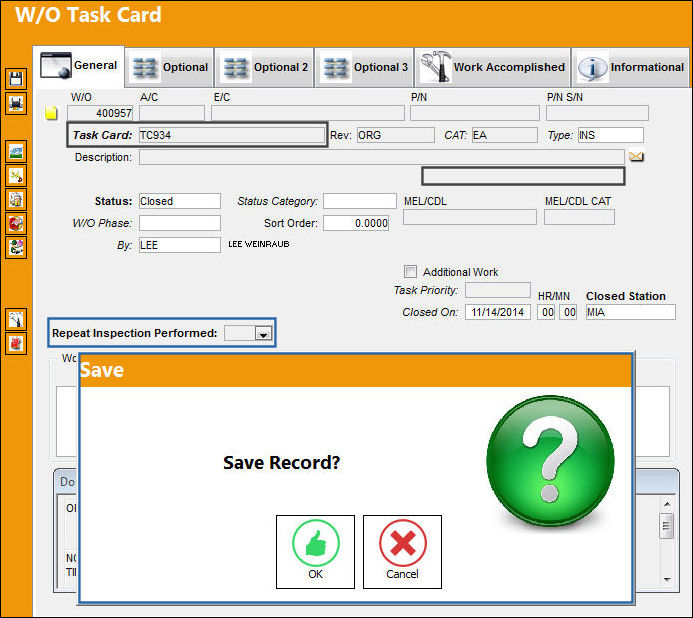Click the A/C input field

(172, 113)
